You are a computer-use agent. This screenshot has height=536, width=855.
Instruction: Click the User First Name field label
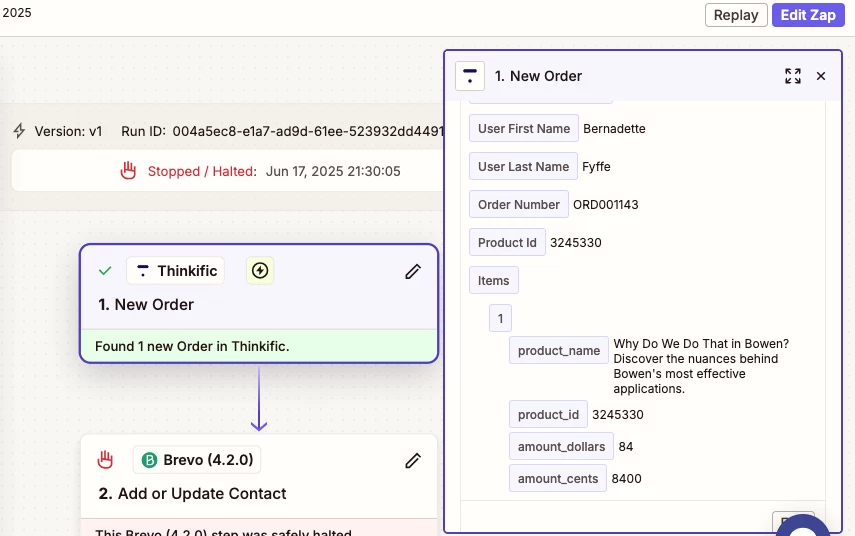point(523,128)
